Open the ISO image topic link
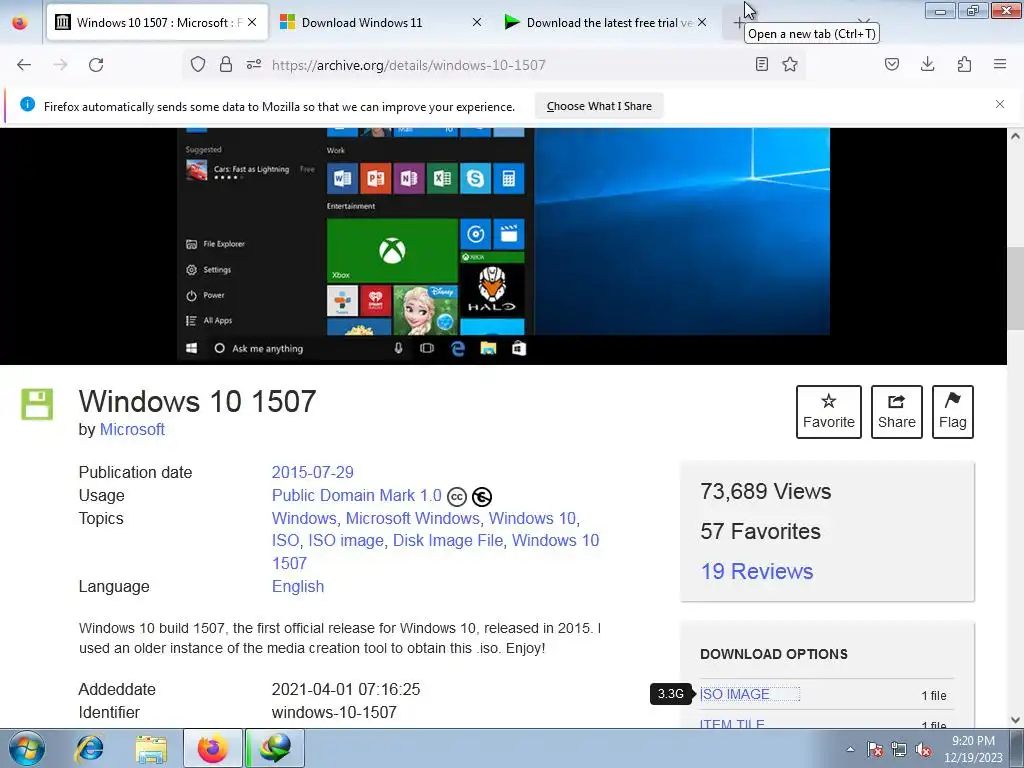The image size is (1024, 768). coord(346,541)
